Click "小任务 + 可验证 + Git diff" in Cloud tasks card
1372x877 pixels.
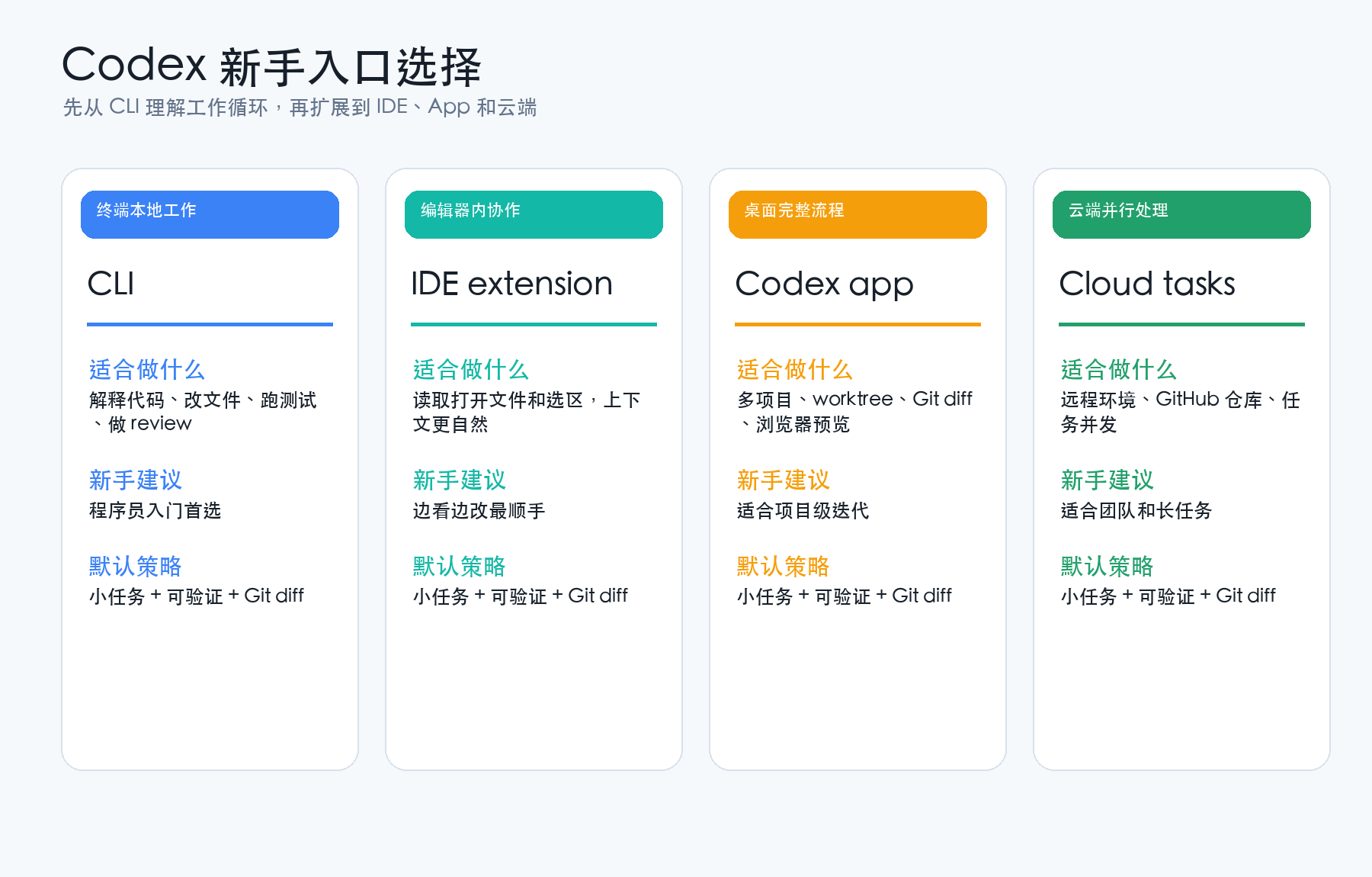(1168, 596)
